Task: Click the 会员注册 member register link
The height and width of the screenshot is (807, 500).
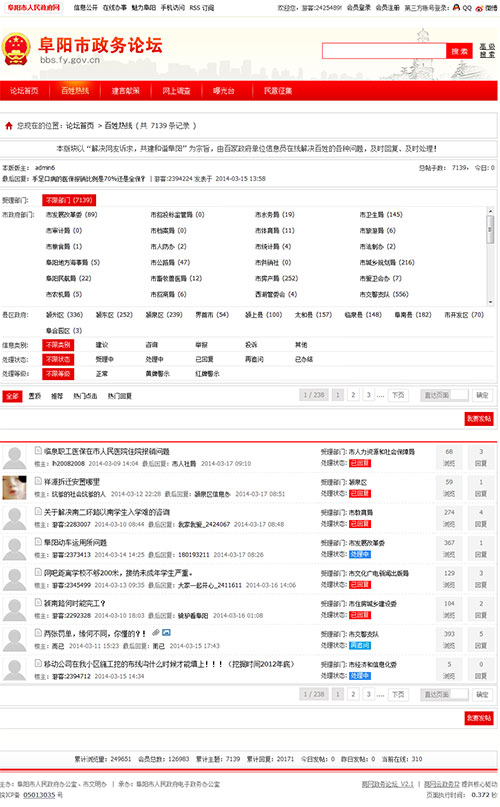Action: pos(388,8)
